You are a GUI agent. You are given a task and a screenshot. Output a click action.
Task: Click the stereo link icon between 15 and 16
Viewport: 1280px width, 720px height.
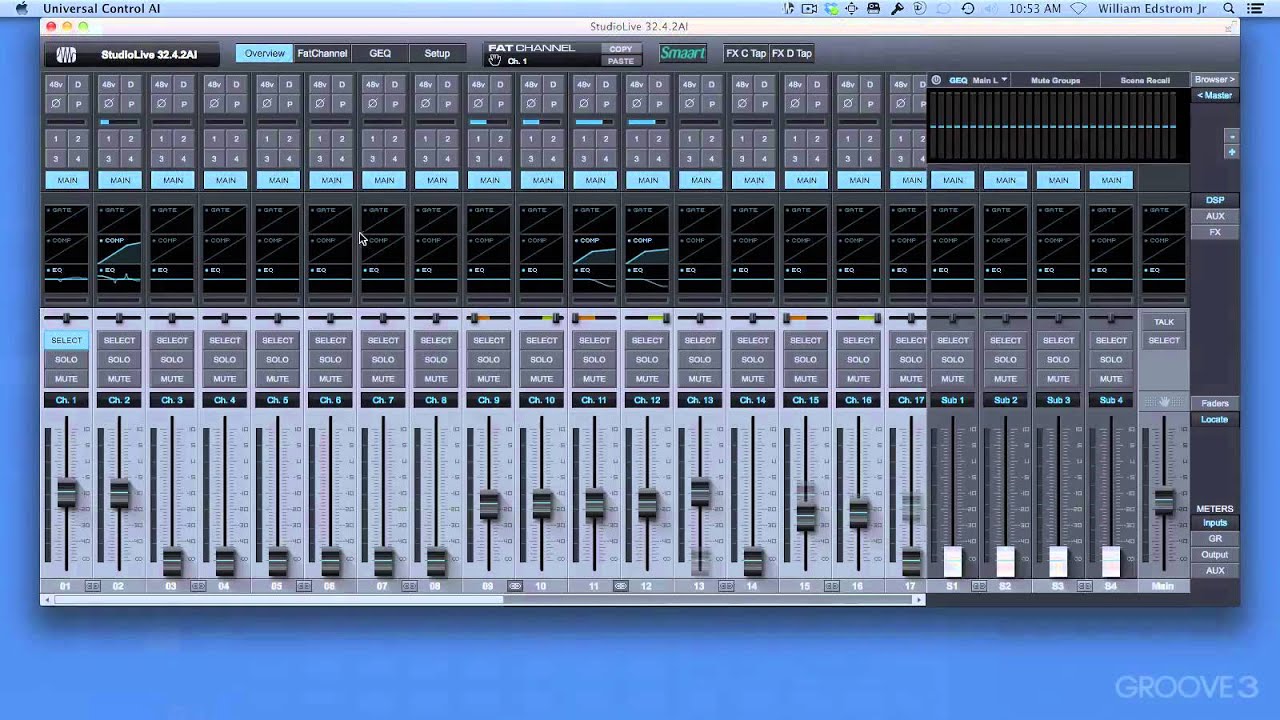point(832,586)
